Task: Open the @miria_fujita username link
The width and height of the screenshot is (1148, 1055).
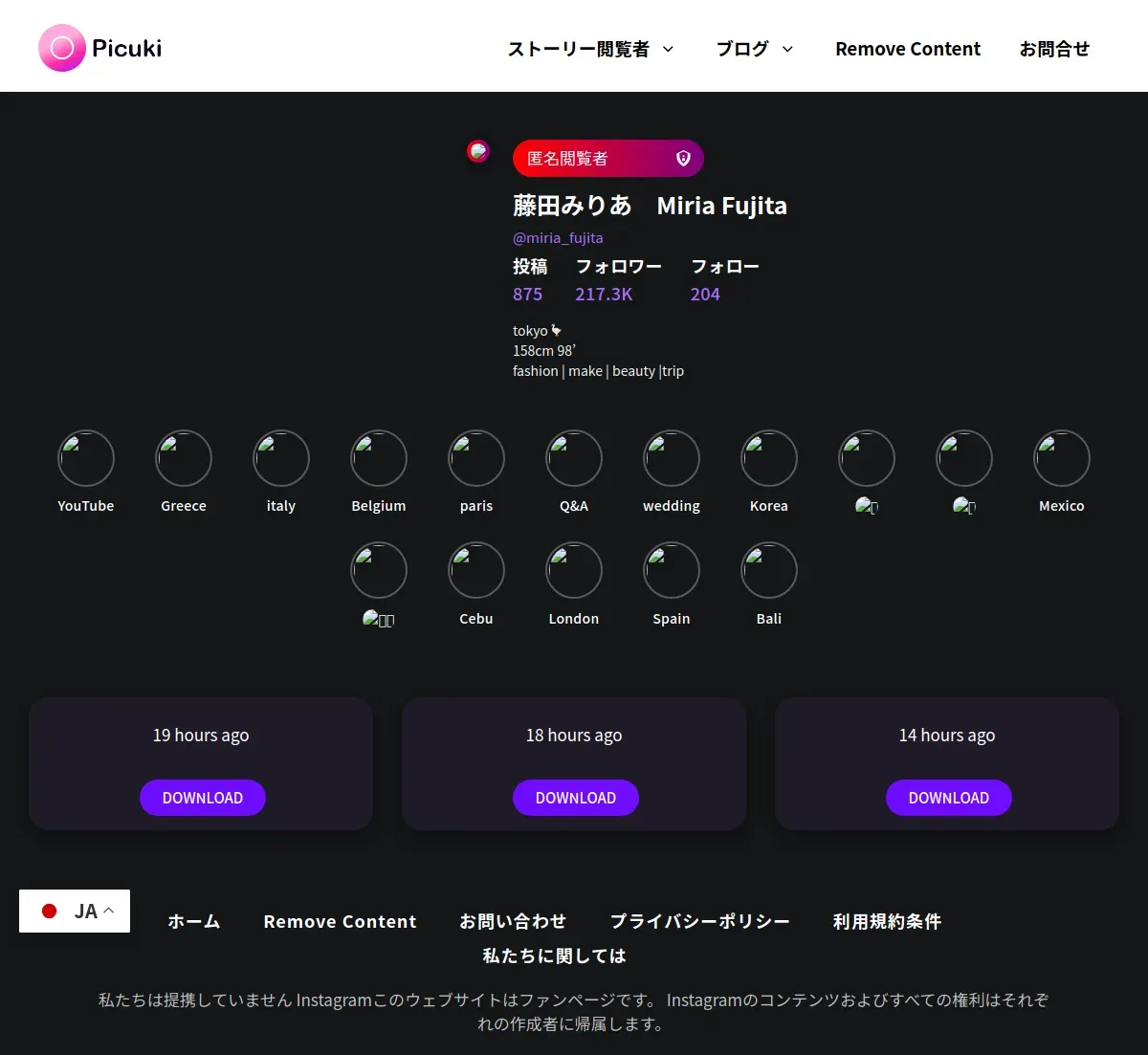Action: (558, 238)
